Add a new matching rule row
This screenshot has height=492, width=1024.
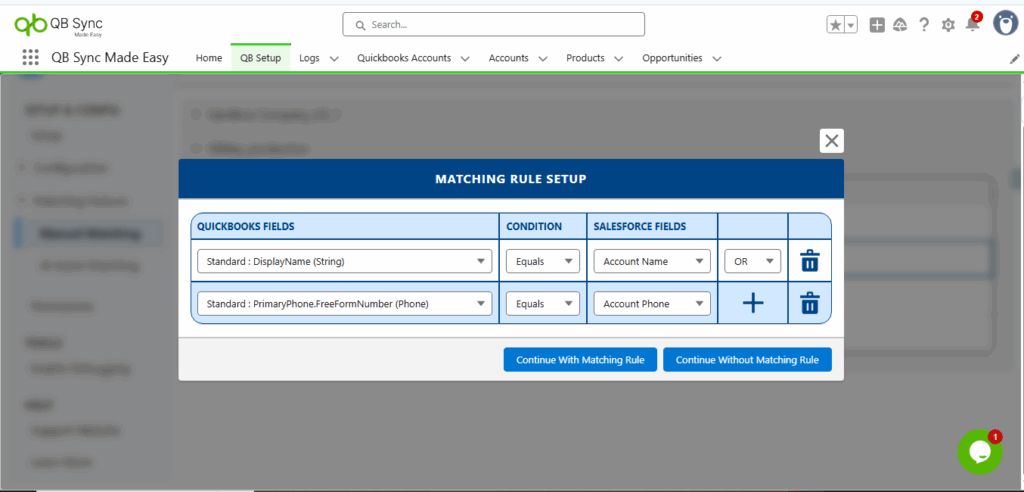[x=752, y=303]
